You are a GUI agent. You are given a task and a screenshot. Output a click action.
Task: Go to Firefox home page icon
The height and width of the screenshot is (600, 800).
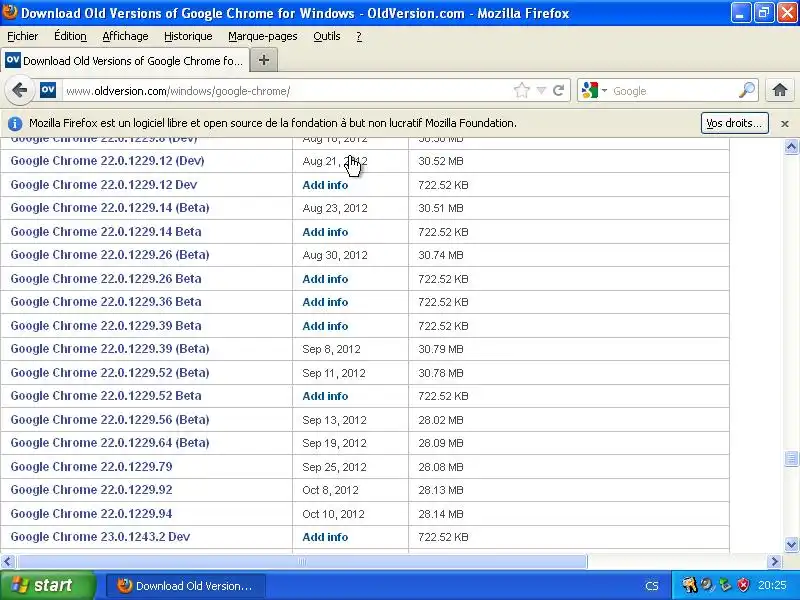780,90
